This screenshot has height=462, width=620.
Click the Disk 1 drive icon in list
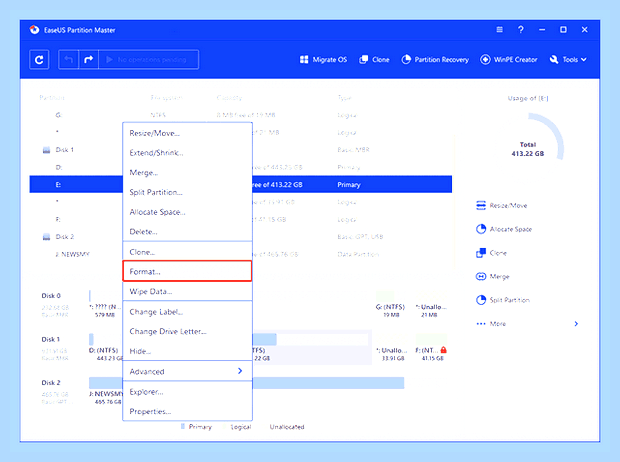(x=46, y=150)
